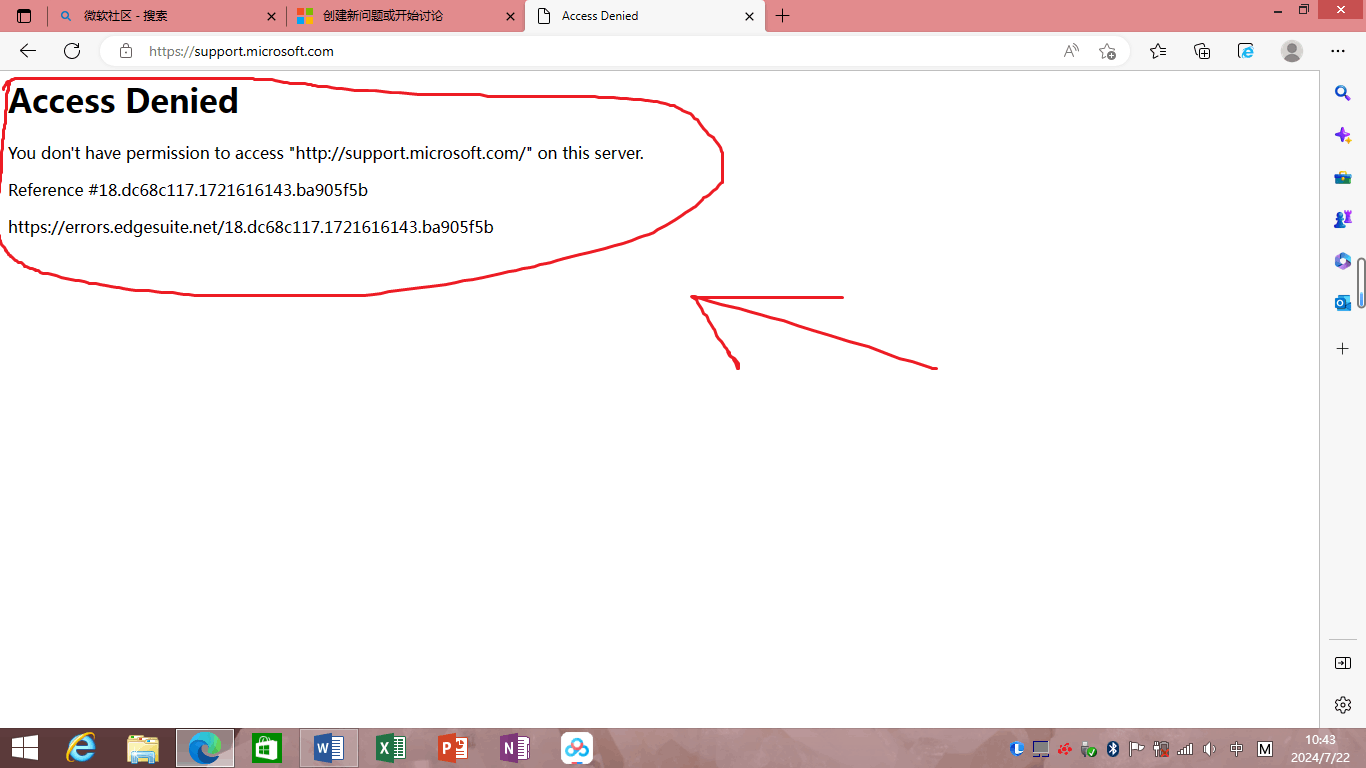Open sidebar settings gear
Image resolution: width=1366 pixels, height=768 pixels.
click(x=1343, y=705)
